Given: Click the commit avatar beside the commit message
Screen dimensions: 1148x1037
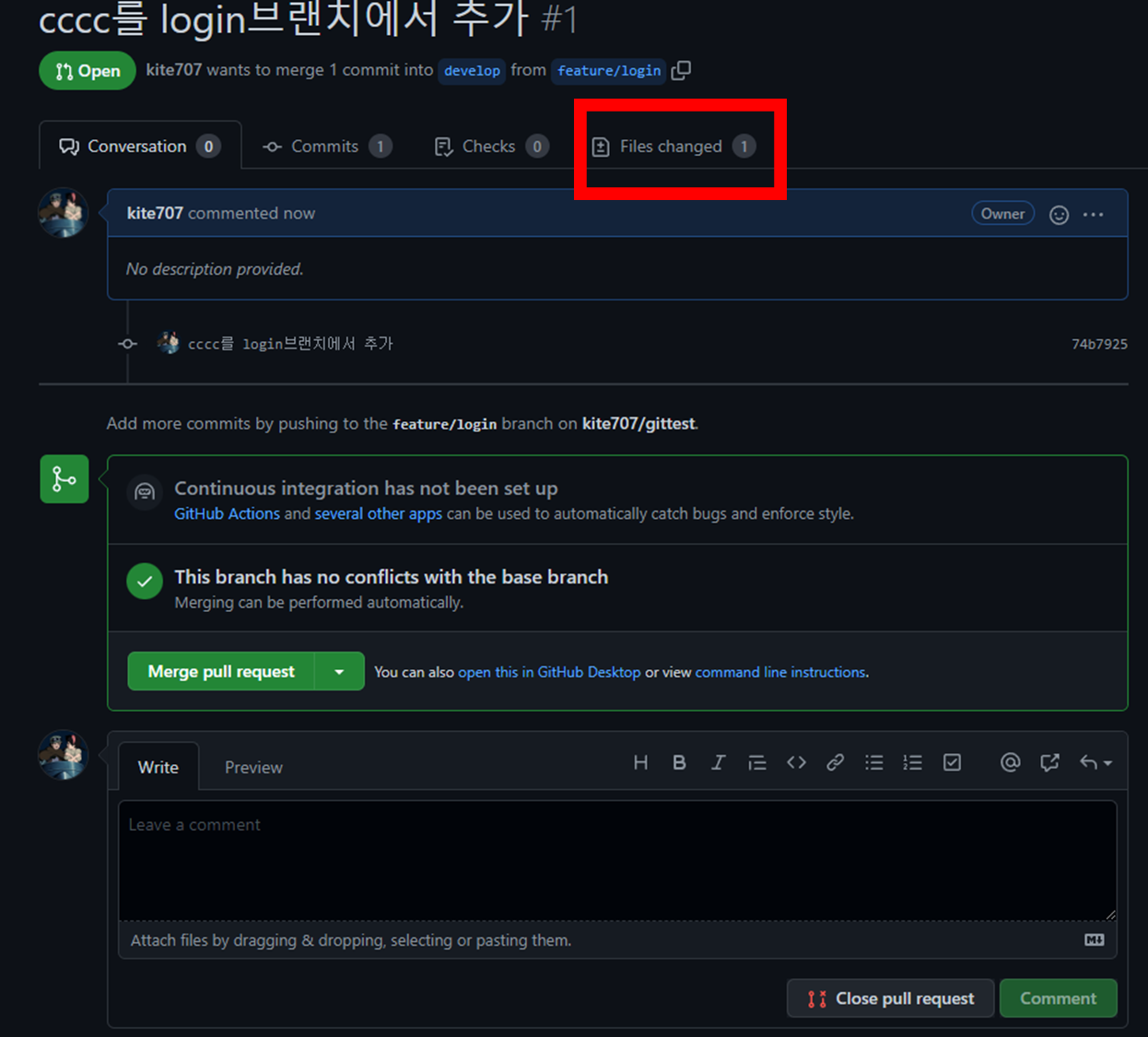Looking at the screenshot, I should click(169, 343).
